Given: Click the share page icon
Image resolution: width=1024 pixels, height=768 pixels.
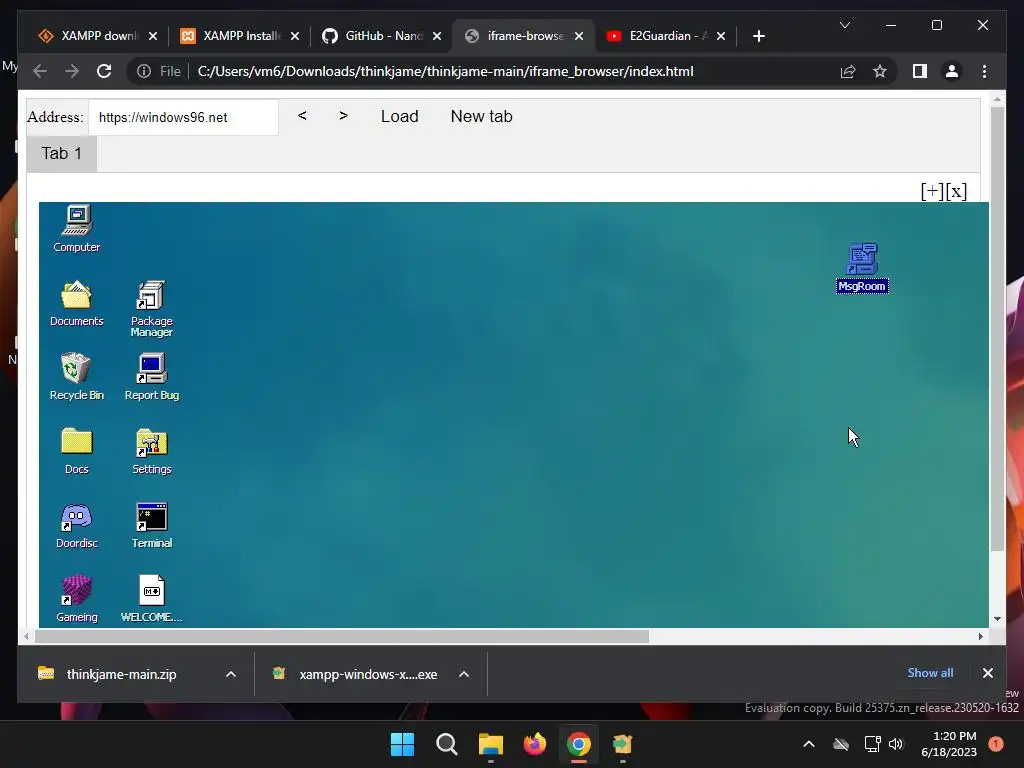Looking at the screenshot, I should coord(848,71).
